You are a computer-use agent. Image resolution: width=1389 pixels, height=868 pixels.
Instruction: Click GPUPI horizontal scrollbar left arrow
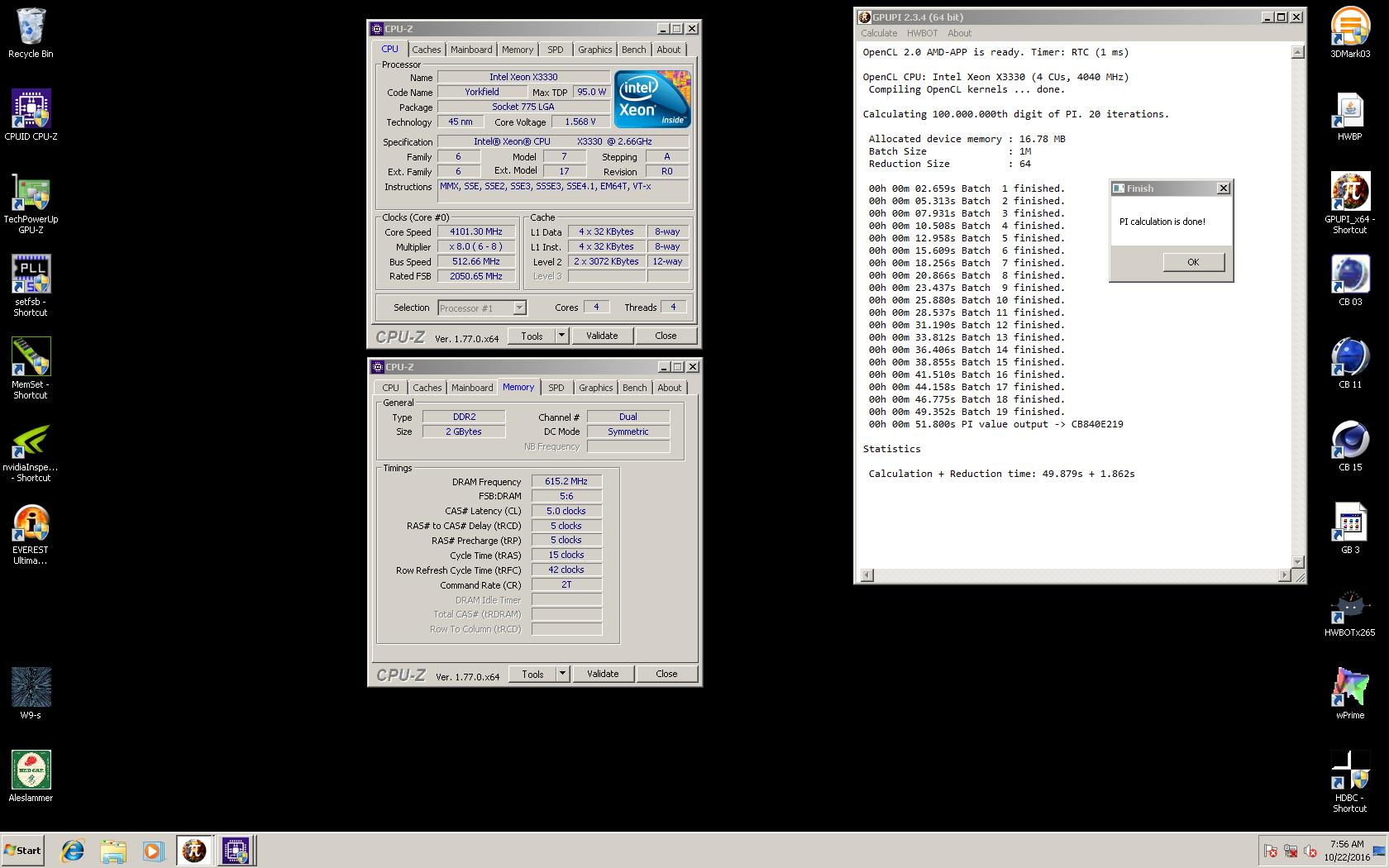pyautogui.click(x=866, y=575)
